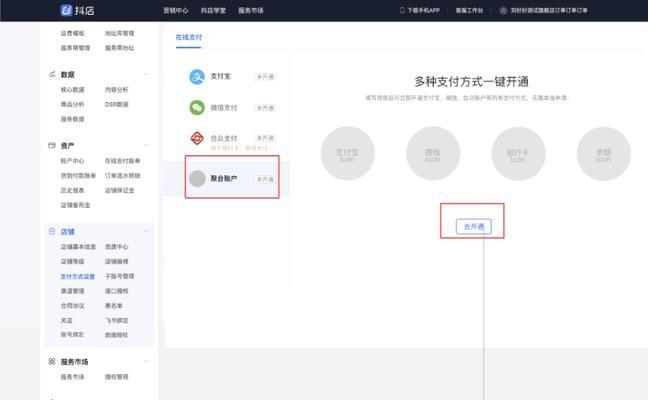Open 服务市场 in top navigation
This screenshot has height=400, width=648.
click(x=251, y=10)
